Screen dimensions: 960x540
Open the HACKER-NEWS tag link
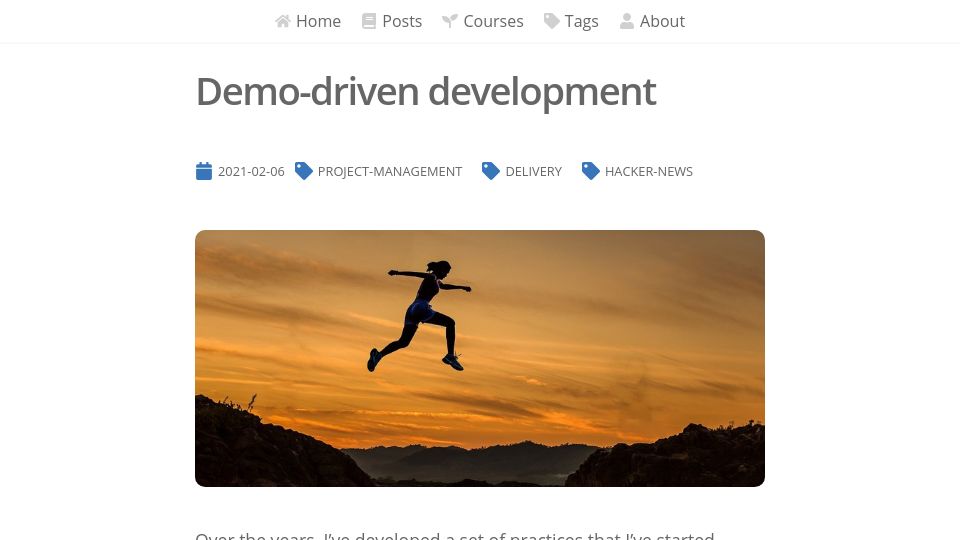pos(648,171)
